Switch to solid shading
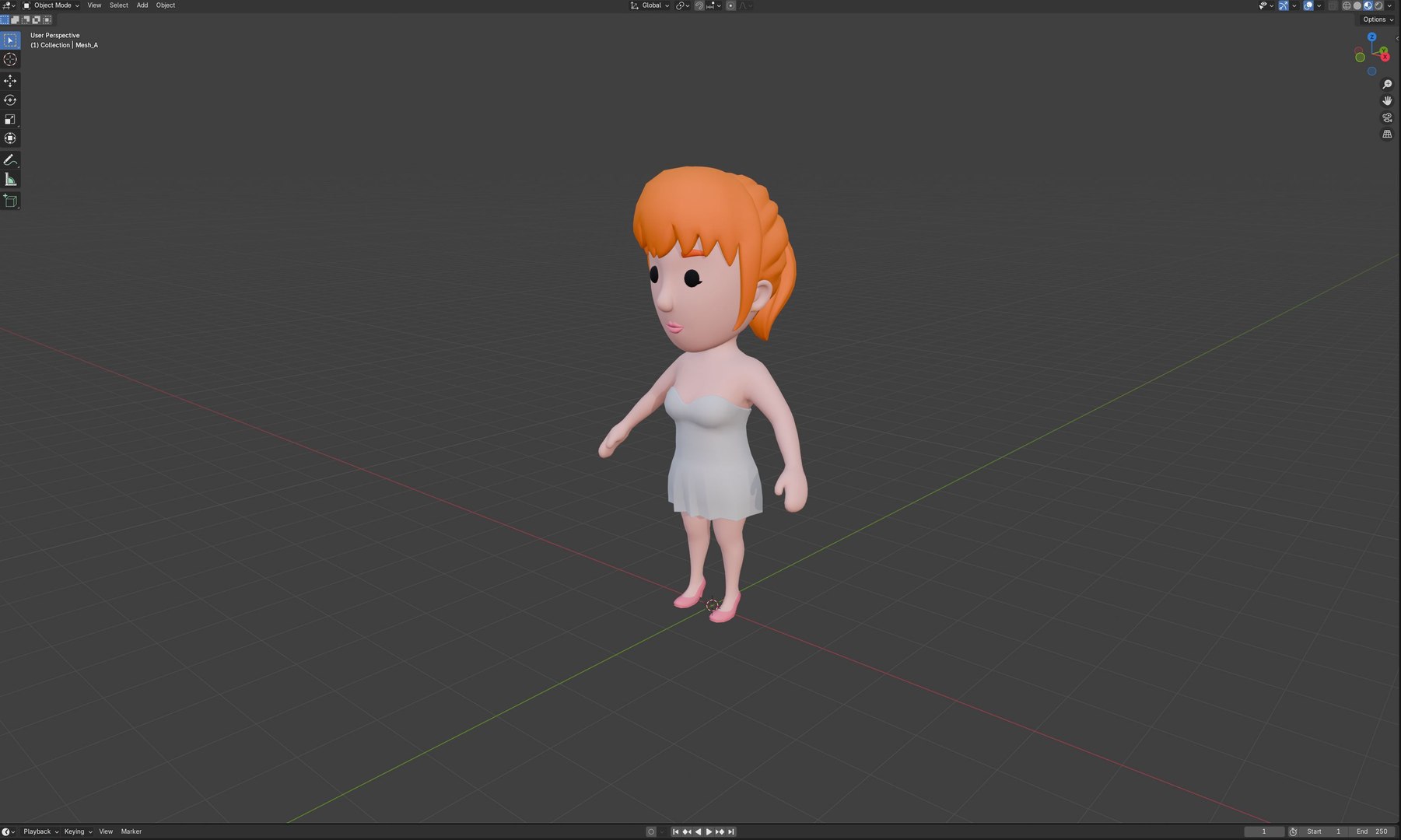This screenshot has height=840, width=1401. 1357,5
